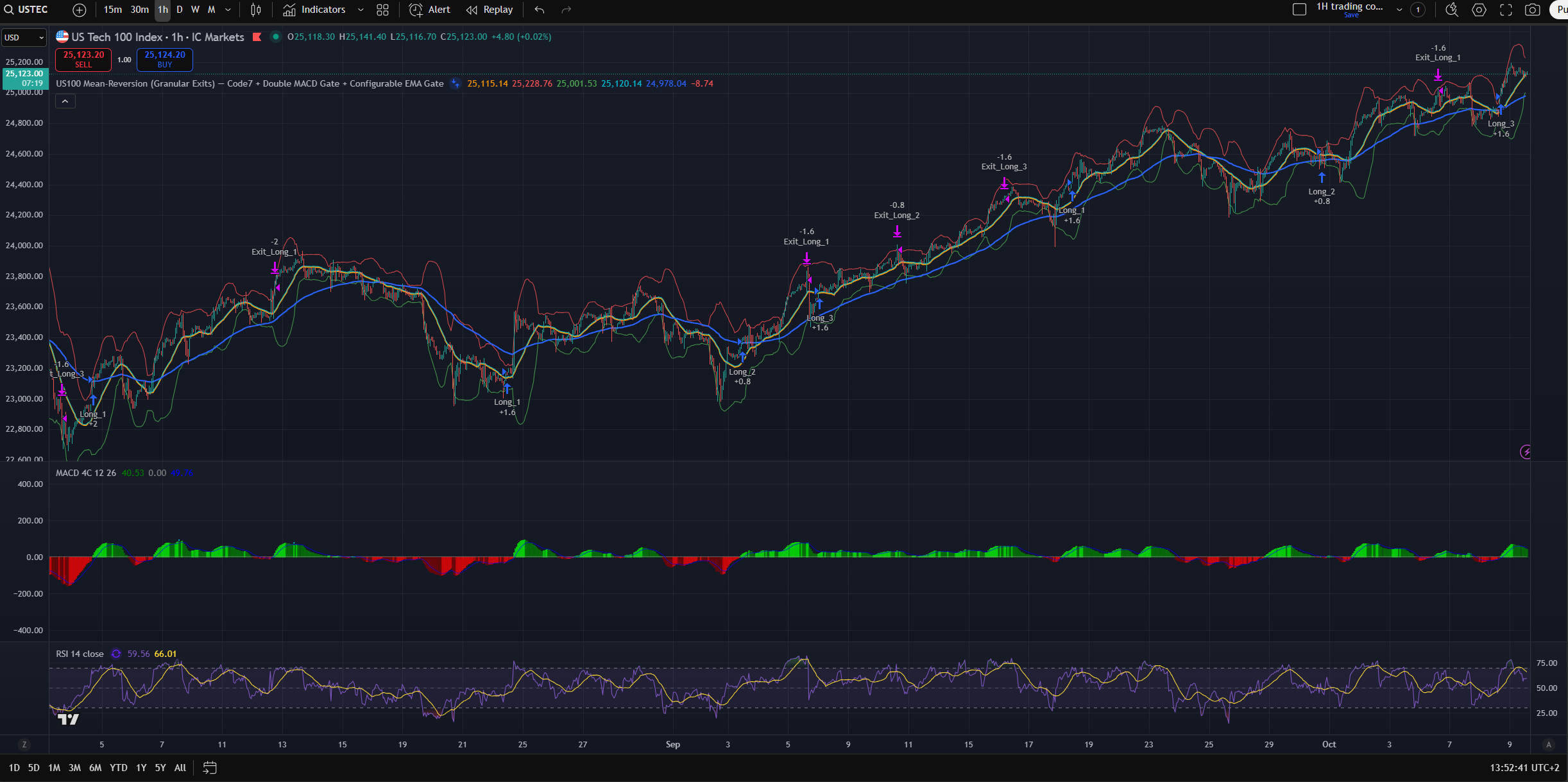Select the 3M date range tab
The height and width of the screenshot is (782, 1568).
click(74, 767)
